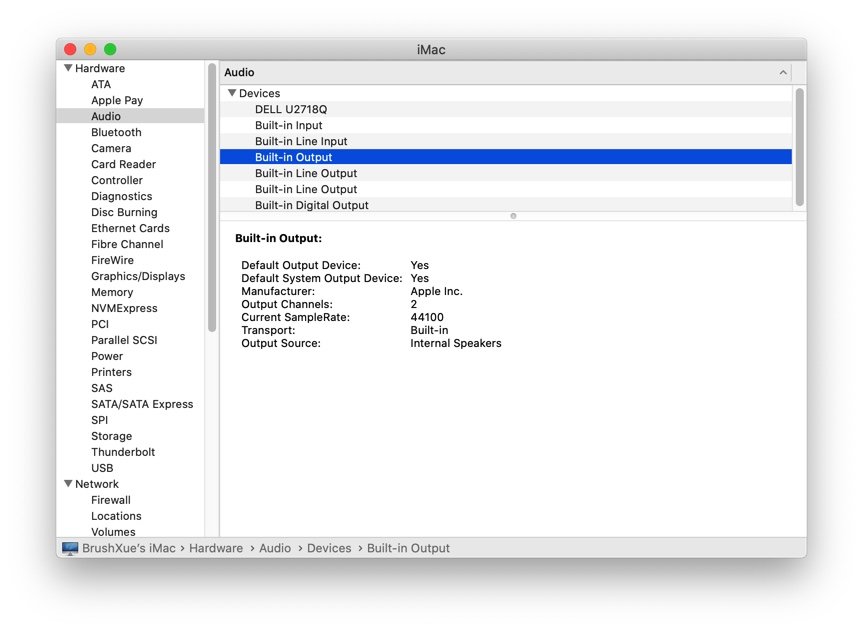Open Power section

point(107,356)
